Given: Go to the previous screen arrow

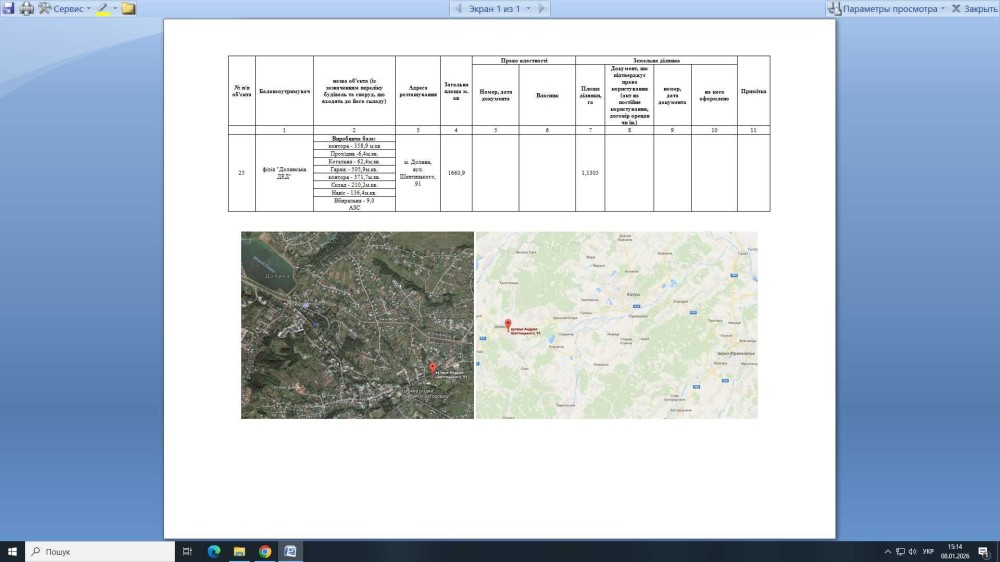Looking at the screenshot, I should (x=458, y=8).
